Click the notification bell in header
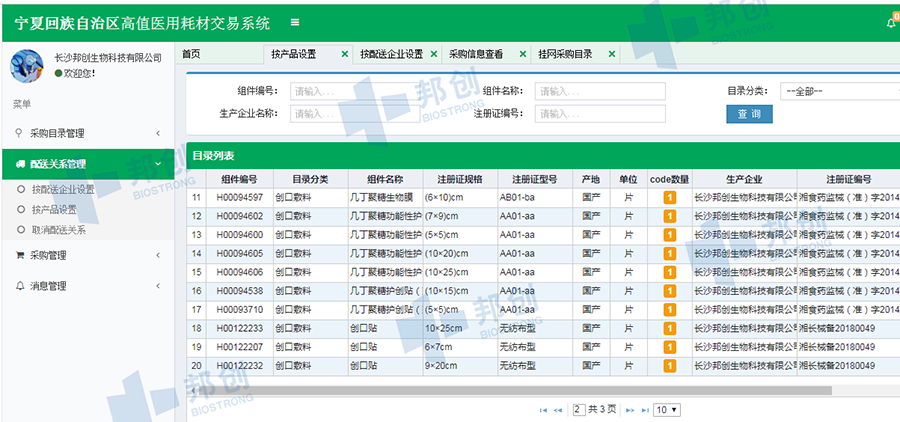Viewport: 900px width, 422px height. [891, 23]
